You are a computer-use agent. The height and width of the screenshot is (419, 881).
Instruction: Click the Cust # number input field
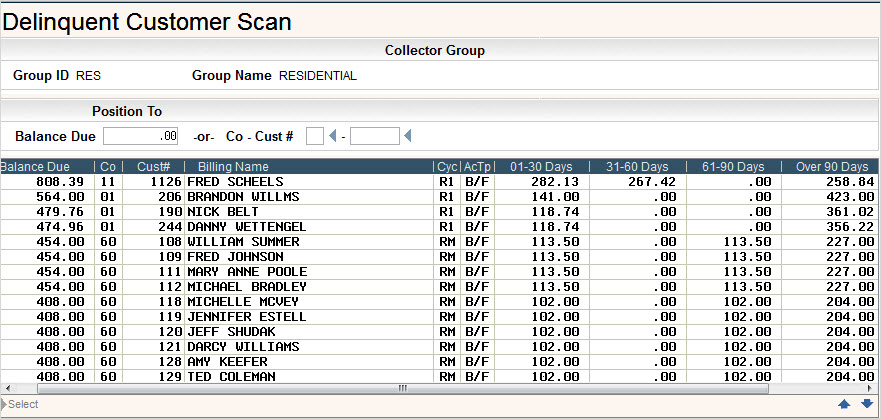pyautogui.click(x=375, y=136)
